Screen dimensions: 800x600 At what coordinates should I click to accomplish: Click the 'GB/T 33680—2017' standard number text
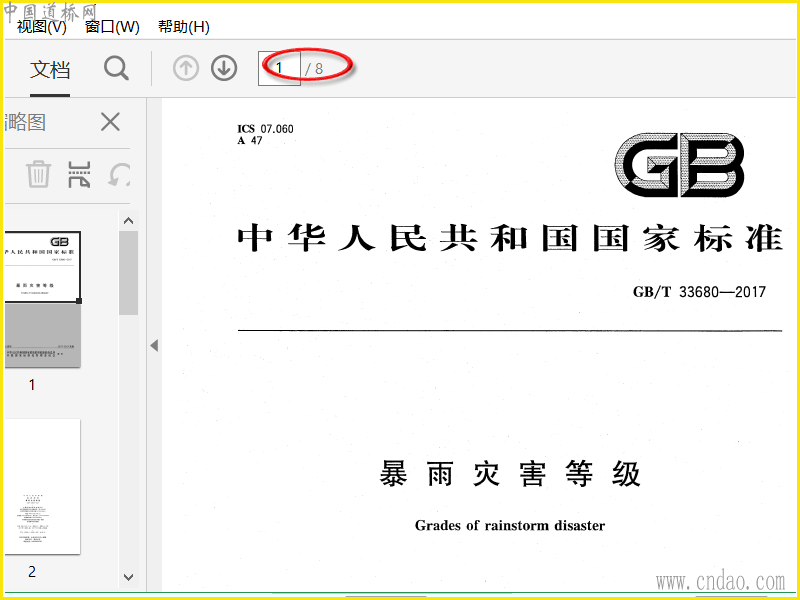pos(699,292)
